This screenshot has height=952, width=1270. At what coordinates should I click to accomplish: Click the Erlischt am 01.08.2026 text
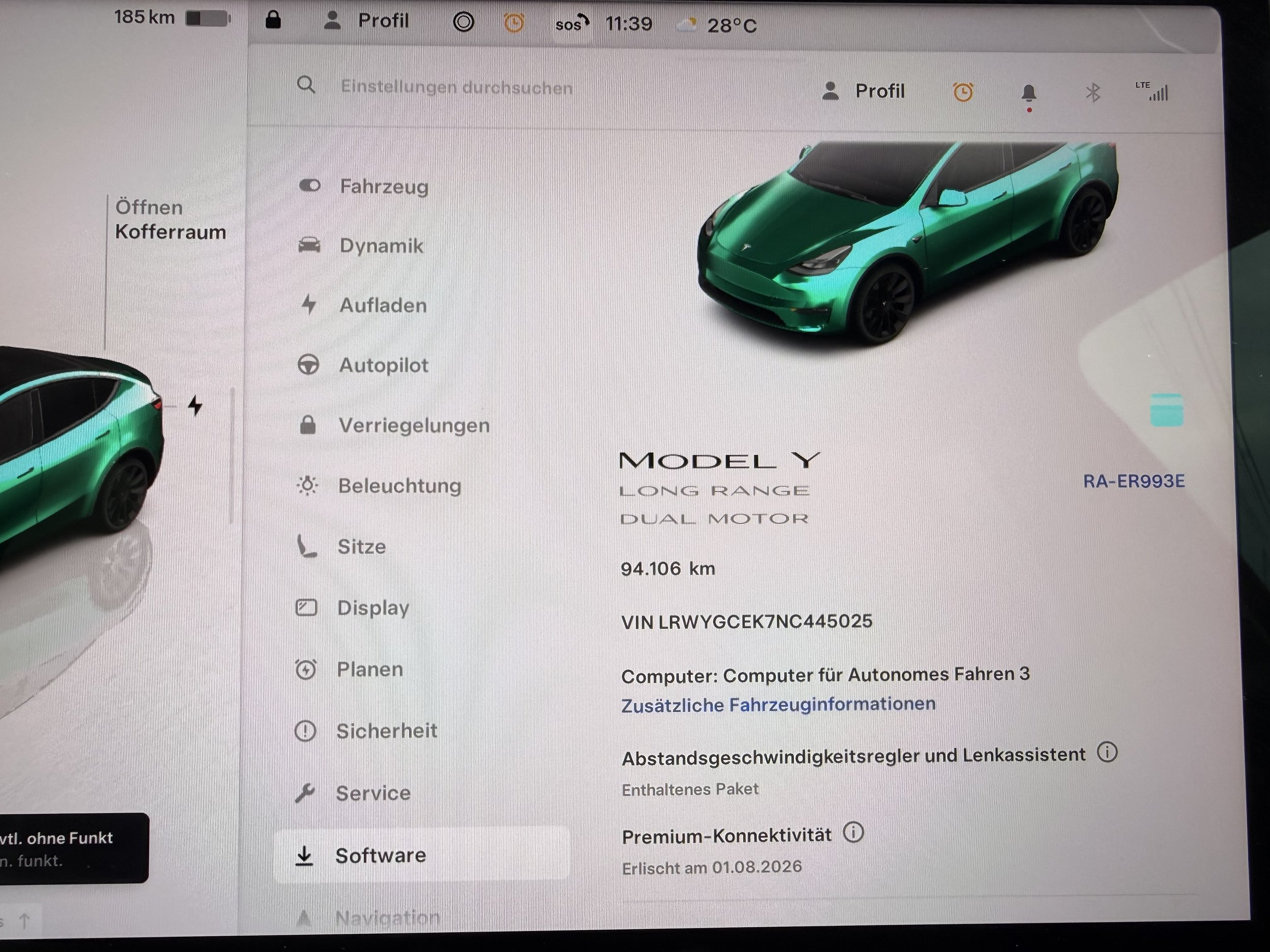coord(712,867)
